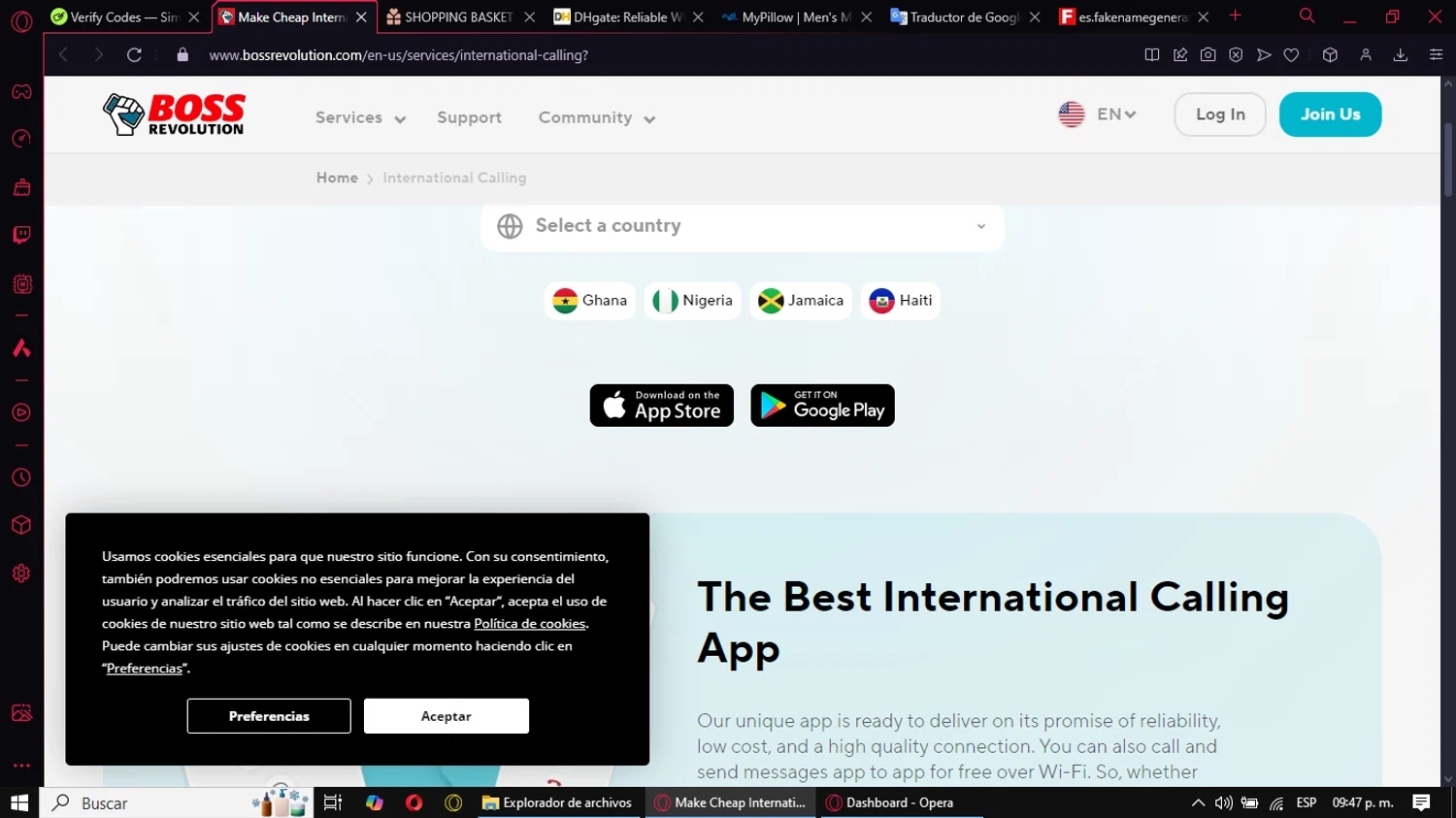
Task: Open the downloads icon in toolbar
Action: 1401,55
